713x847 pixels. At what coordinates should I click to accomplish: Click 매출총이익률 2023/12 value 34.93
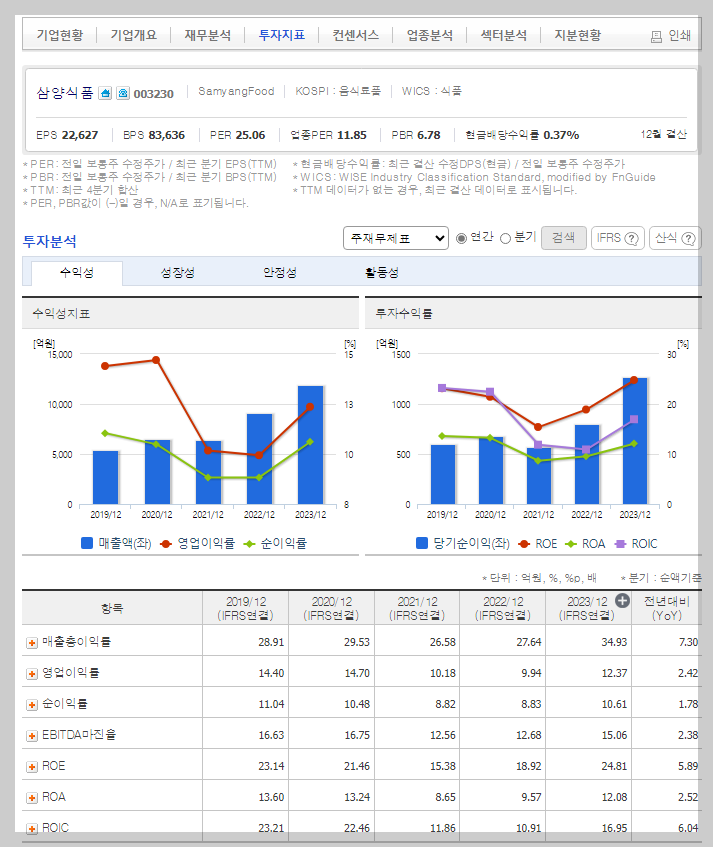pyautogui.click(x=615, y=642)
